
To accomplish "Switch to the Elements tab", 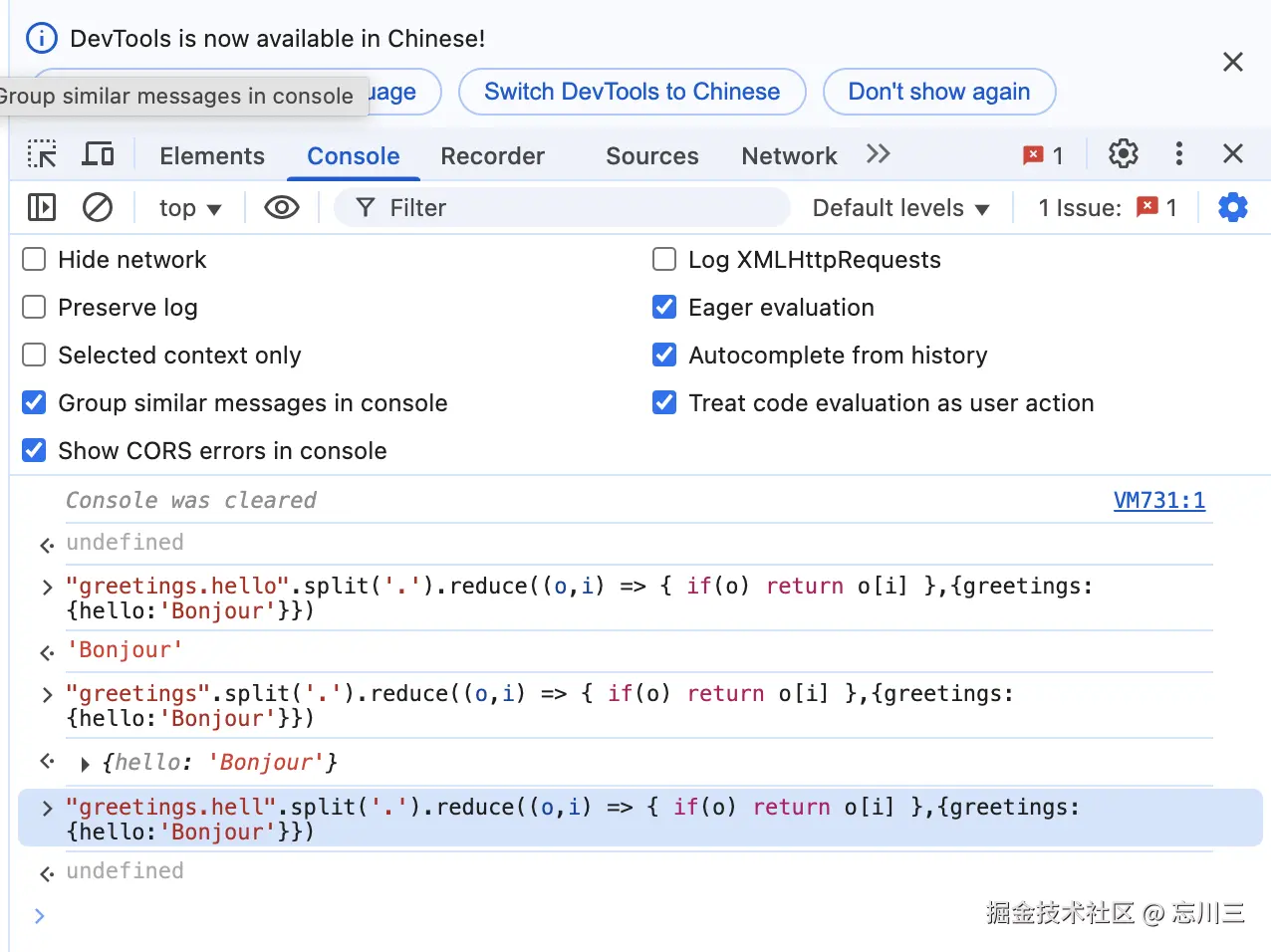I will [212, 156].
